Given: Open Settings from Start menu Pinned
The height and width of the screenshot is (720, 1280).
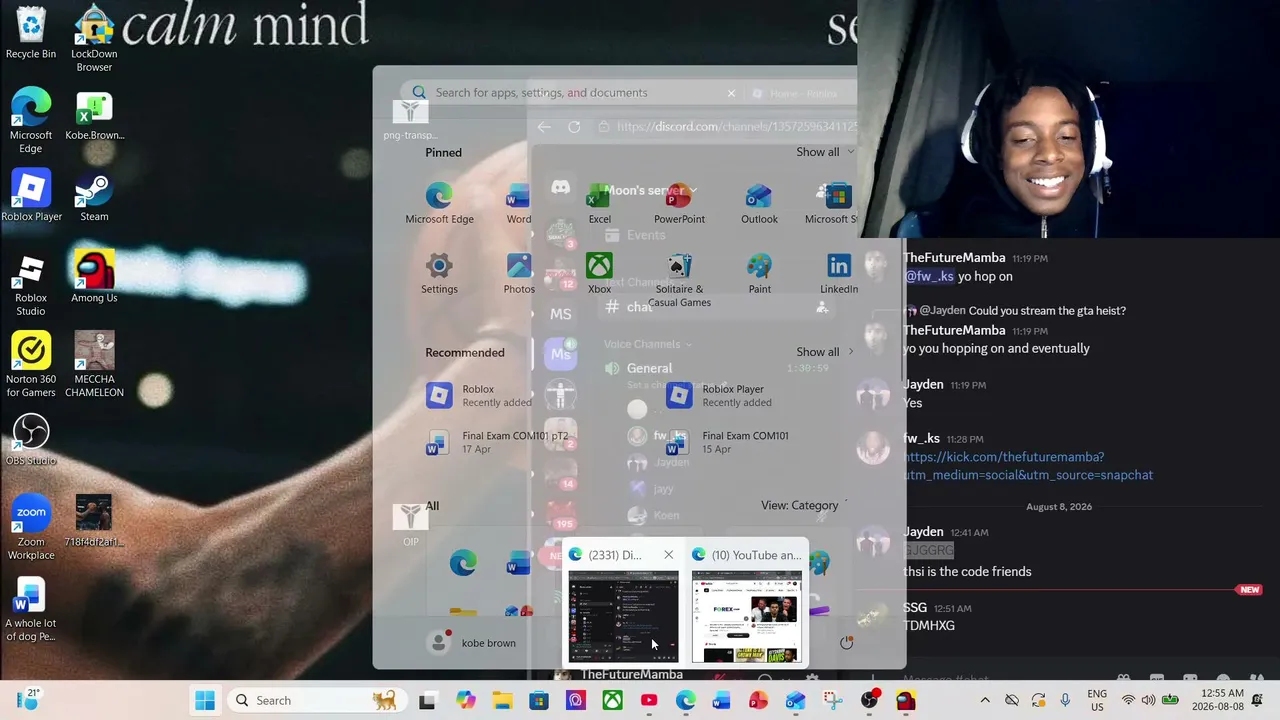Looking at the screenshot, I should 439,273.
